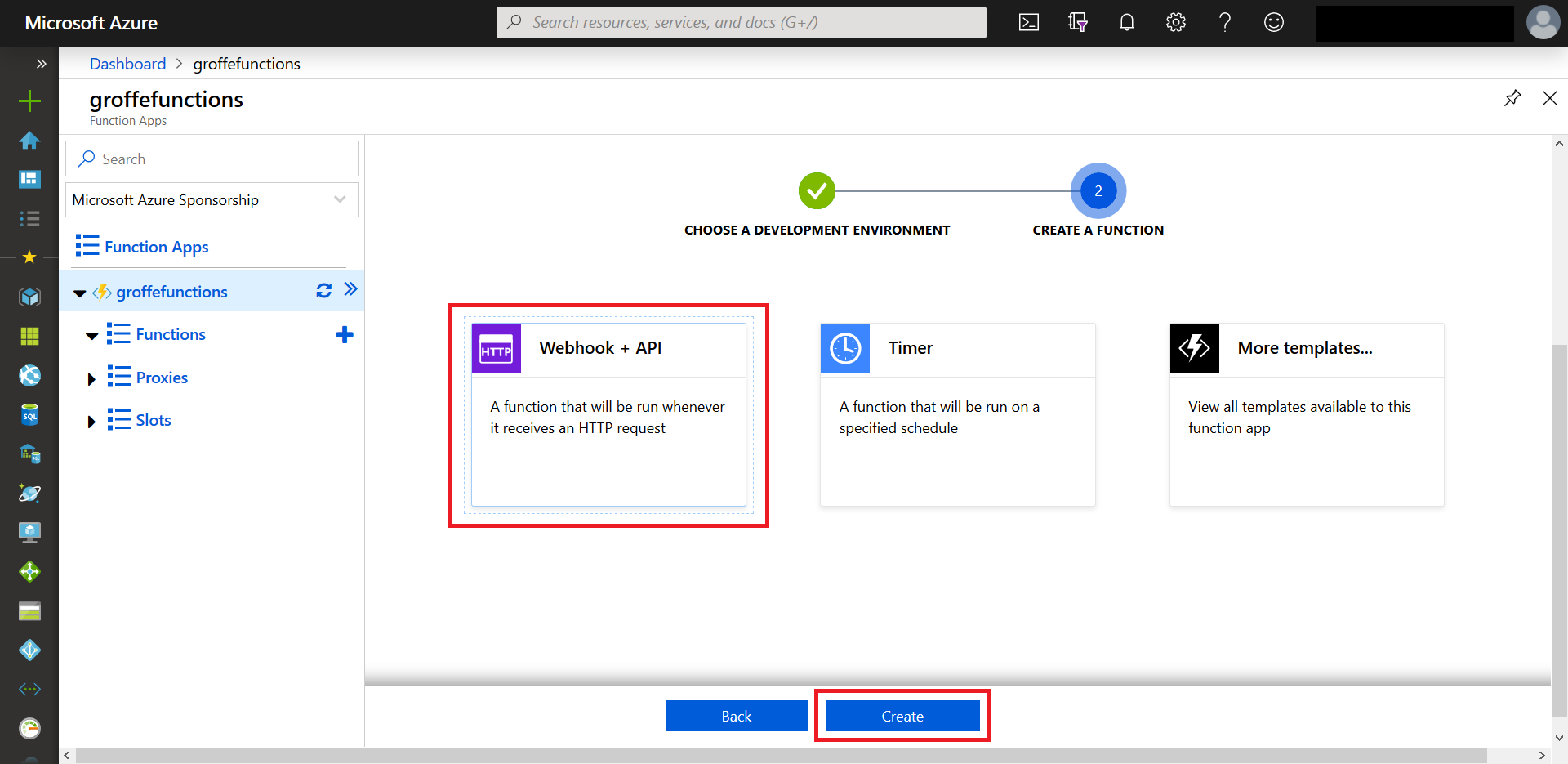
Task: Send feedback via smiley face icon
Action: point(1273,22)
